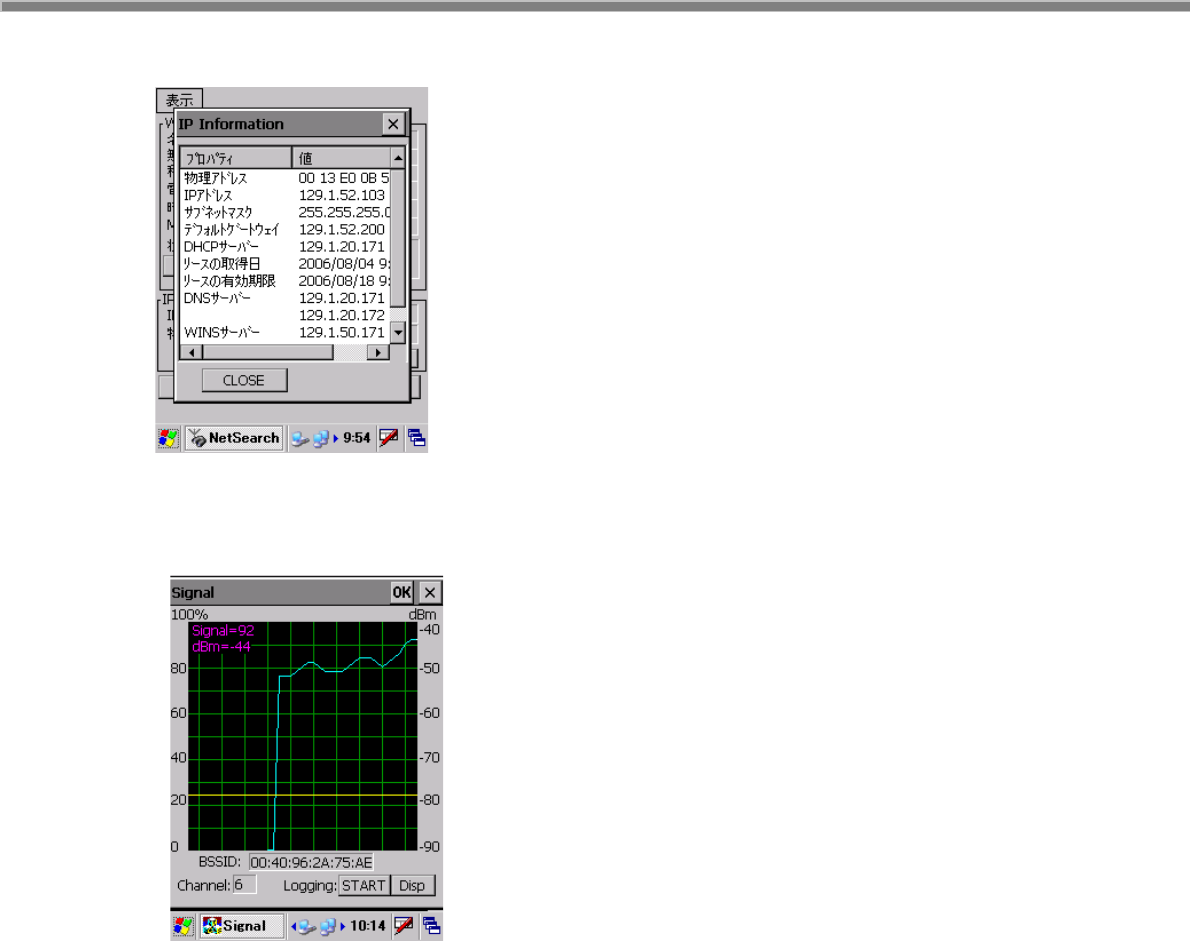
Task: Click the BSSID field 00:40:96:2A:75:AE
Action: [x=311, y=863]
